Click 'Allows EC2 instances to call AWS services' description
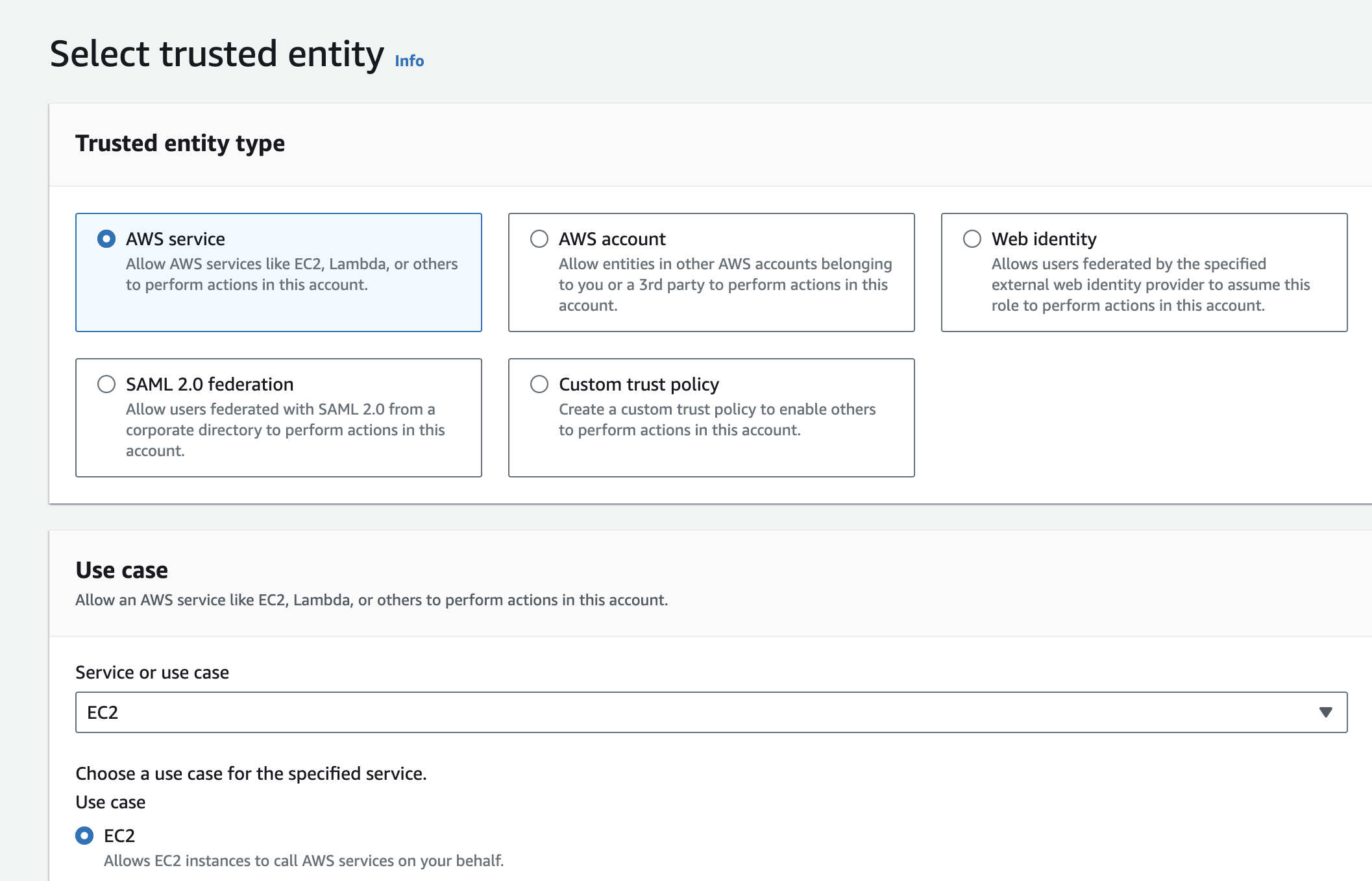 [x=304, y=861]
